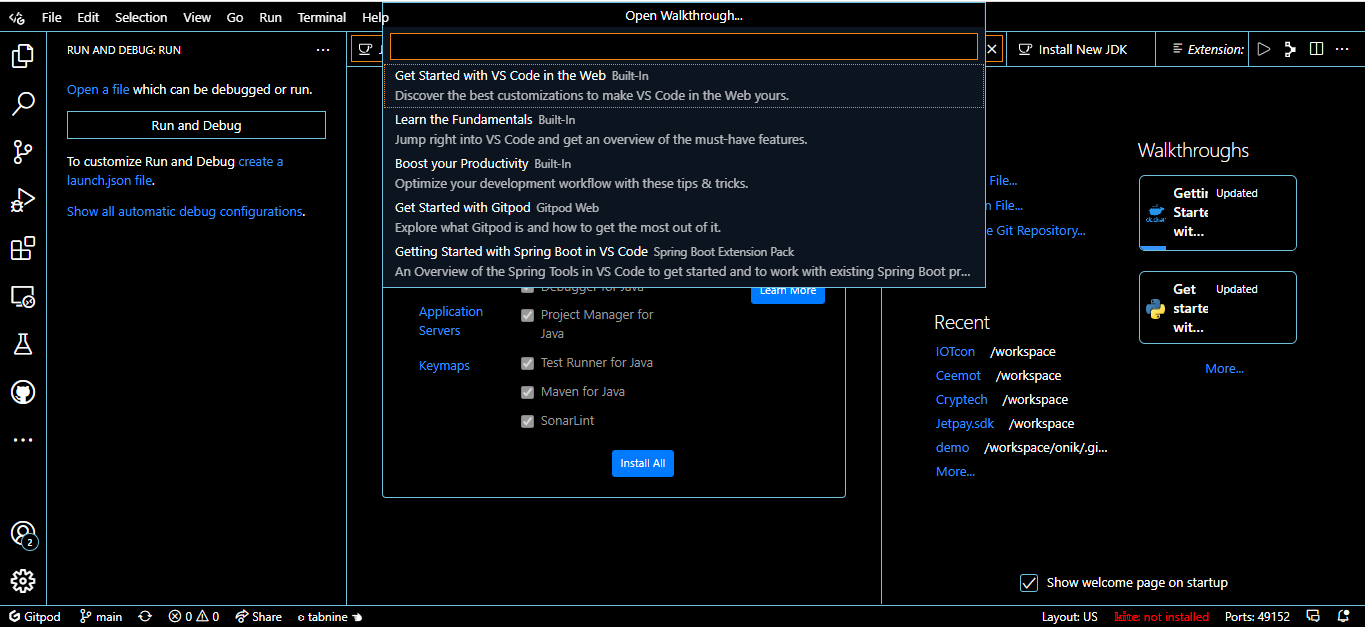Select Learn the Fundamentals walkthrough
Image resolution: width=1365 pixels, height=627 pixels.
(x=683, y=130)
